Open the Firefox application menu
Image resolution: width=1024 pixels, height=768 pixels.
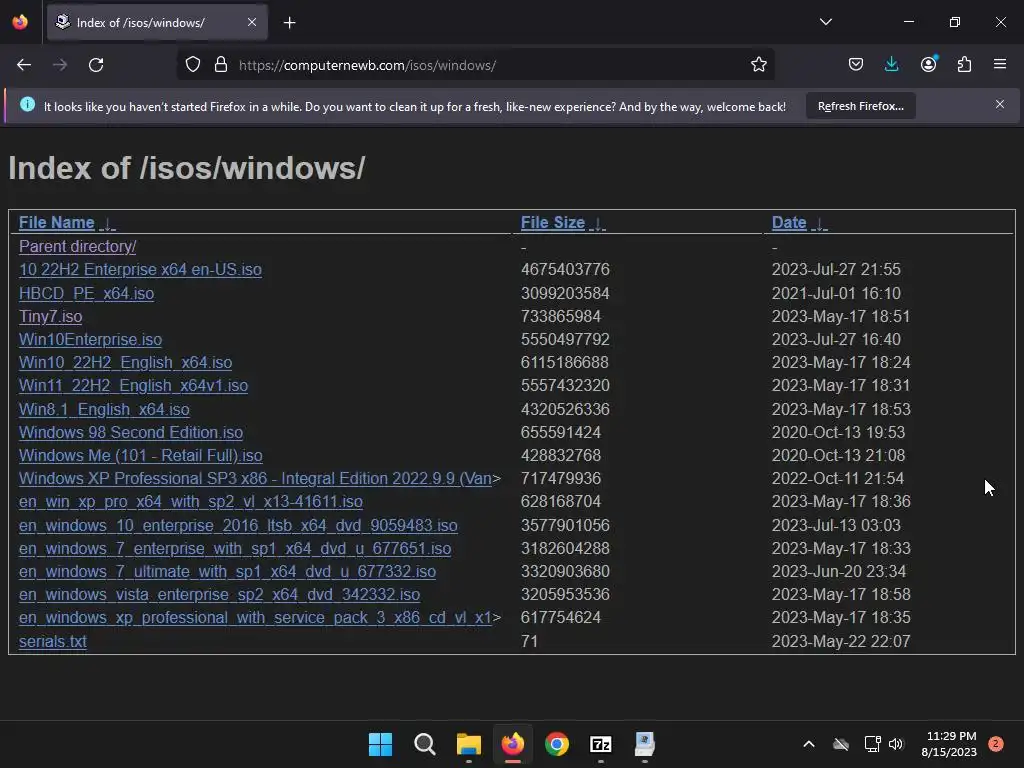(1000, 65)
